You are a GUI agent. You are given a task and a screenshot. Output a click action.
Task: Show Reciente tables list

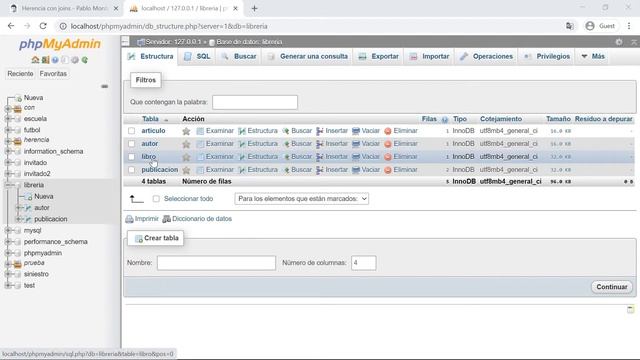(x=20, y=74)
